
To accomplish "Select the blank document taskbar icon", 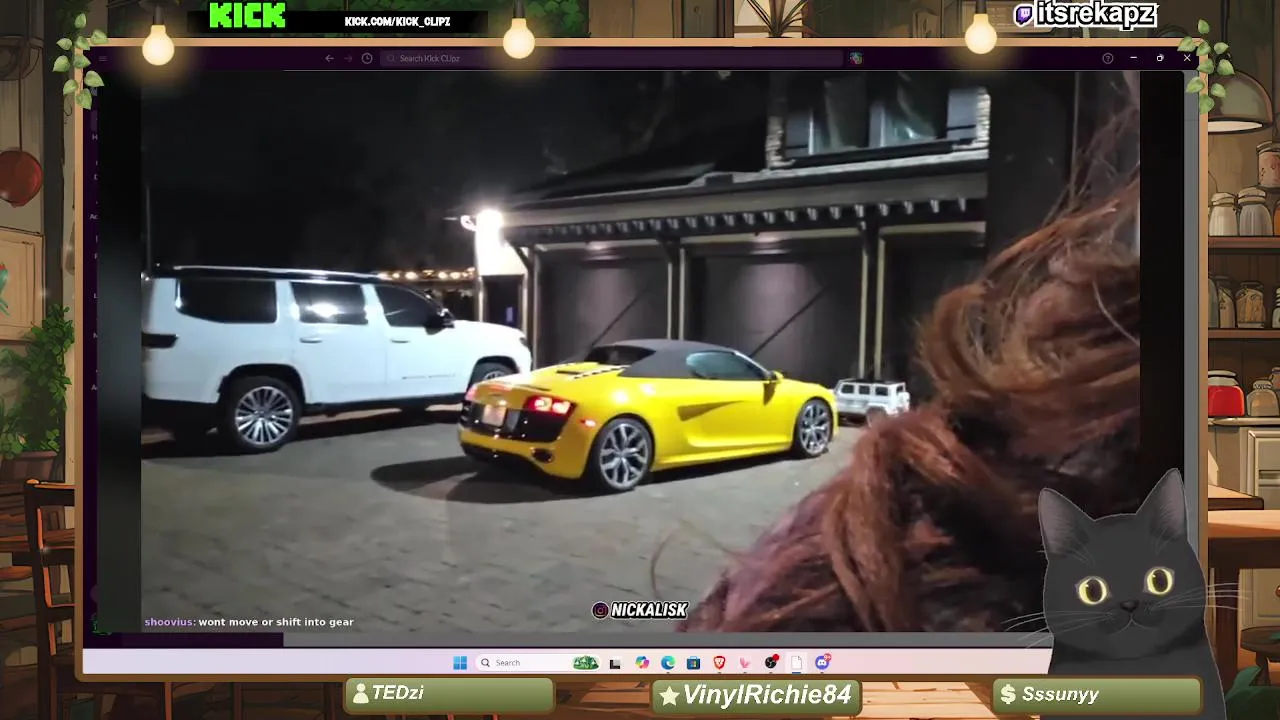I will click(x=797, y=662).
